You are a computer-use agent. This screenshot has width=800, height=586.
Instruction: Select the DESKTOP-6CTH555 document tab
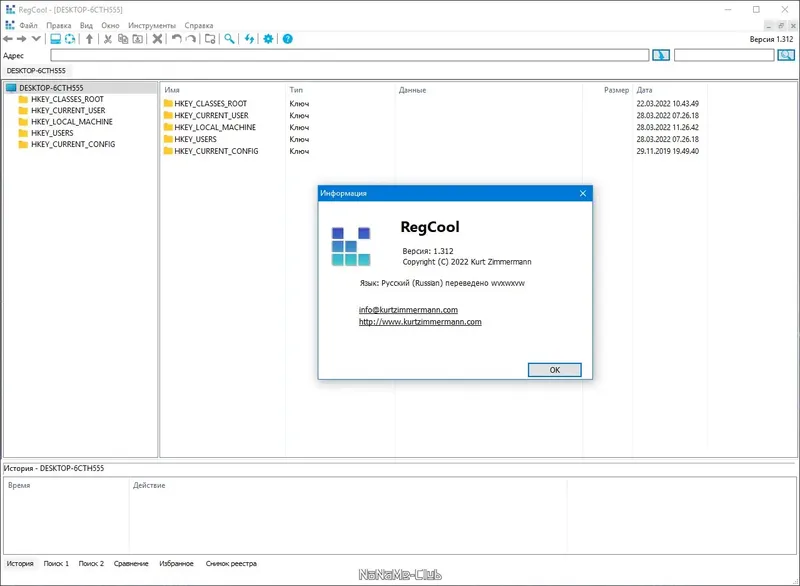click(x=36, y=71)
